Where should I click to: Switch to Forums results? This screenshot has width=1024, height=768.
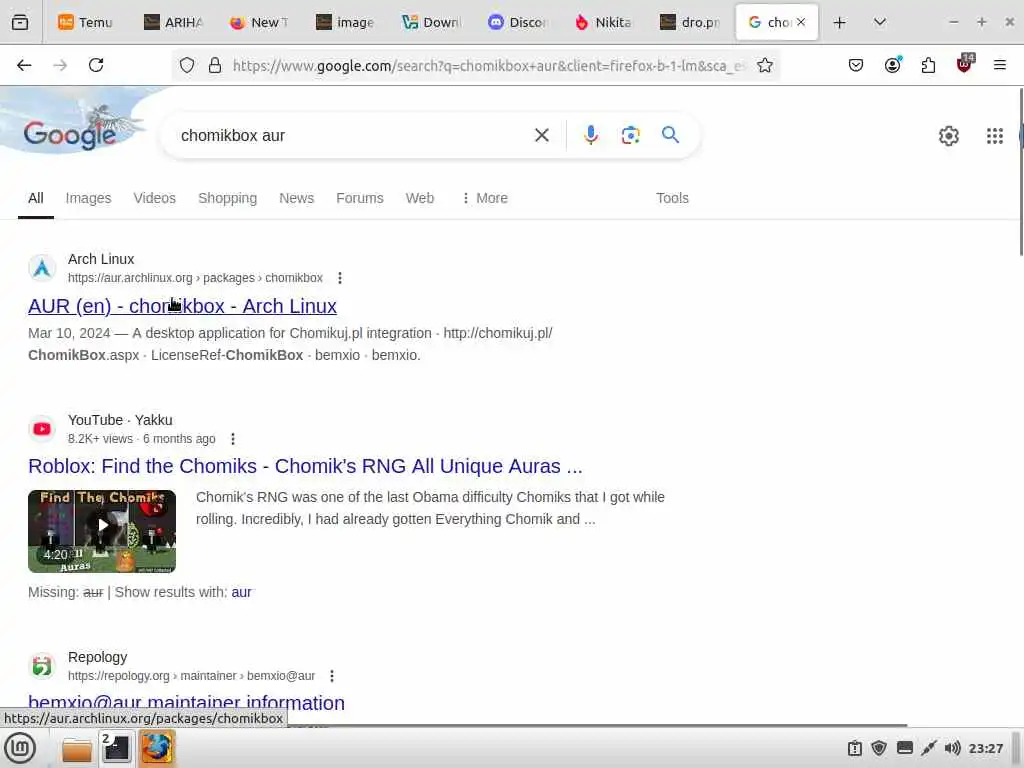tap(360, 198)
